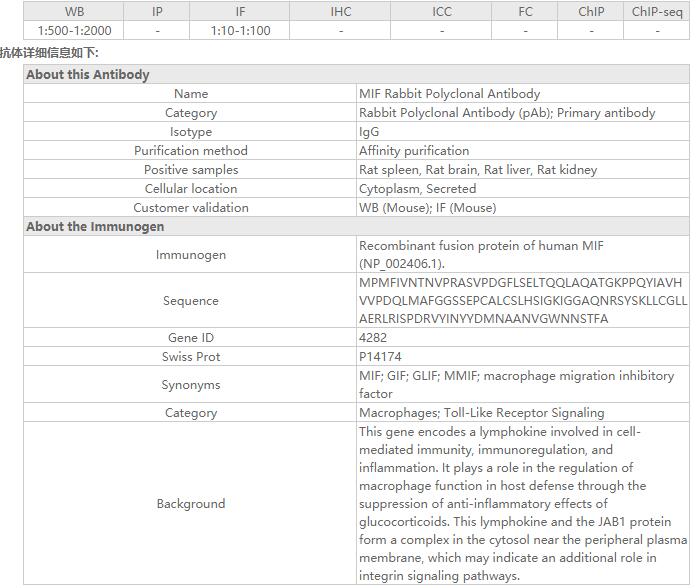Click the WB column header
The image size is (698, 588).
(x=75, y=12)
